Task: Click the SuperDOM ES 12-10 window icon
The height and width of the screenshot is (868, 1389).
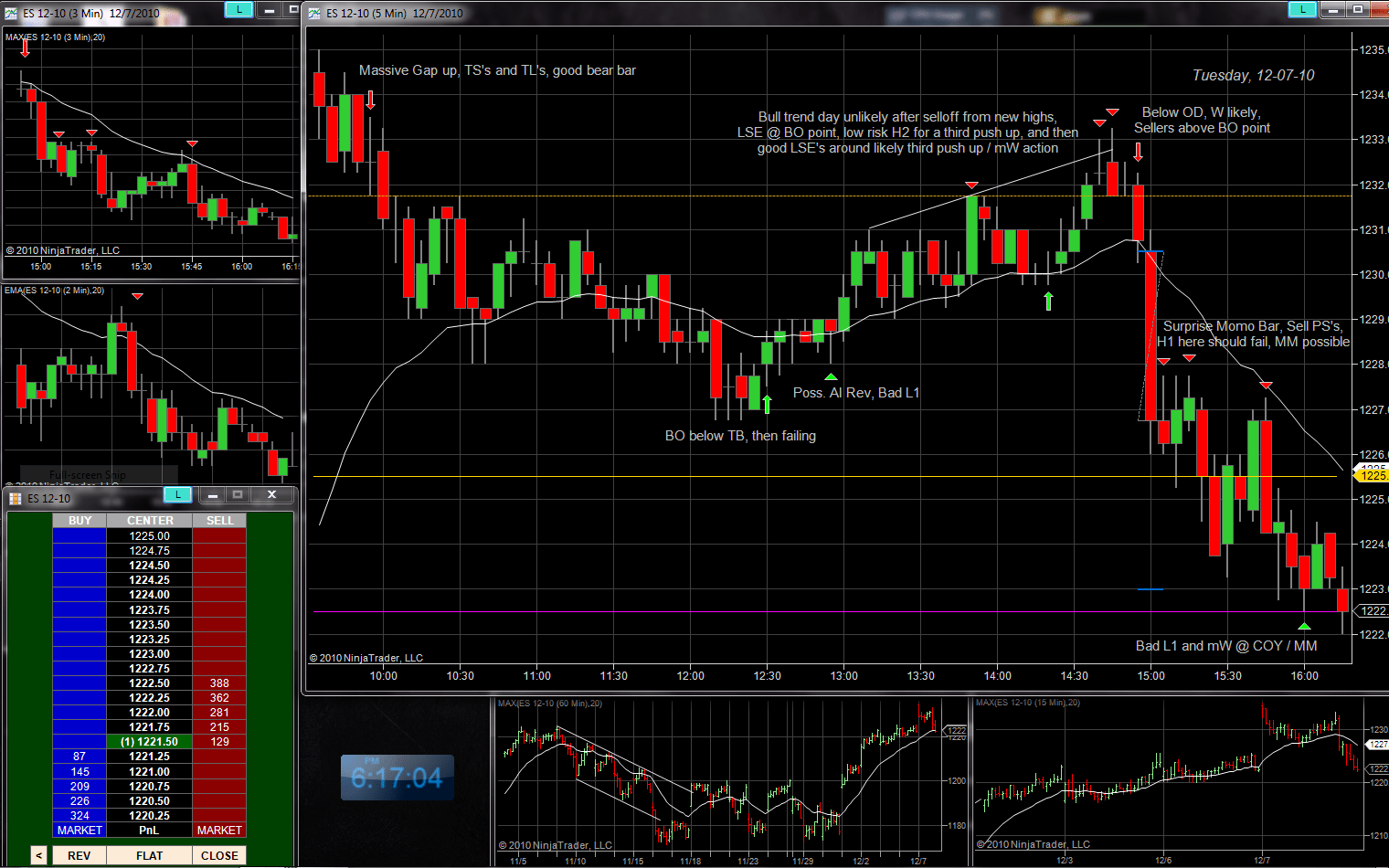Action: point(16,498)
